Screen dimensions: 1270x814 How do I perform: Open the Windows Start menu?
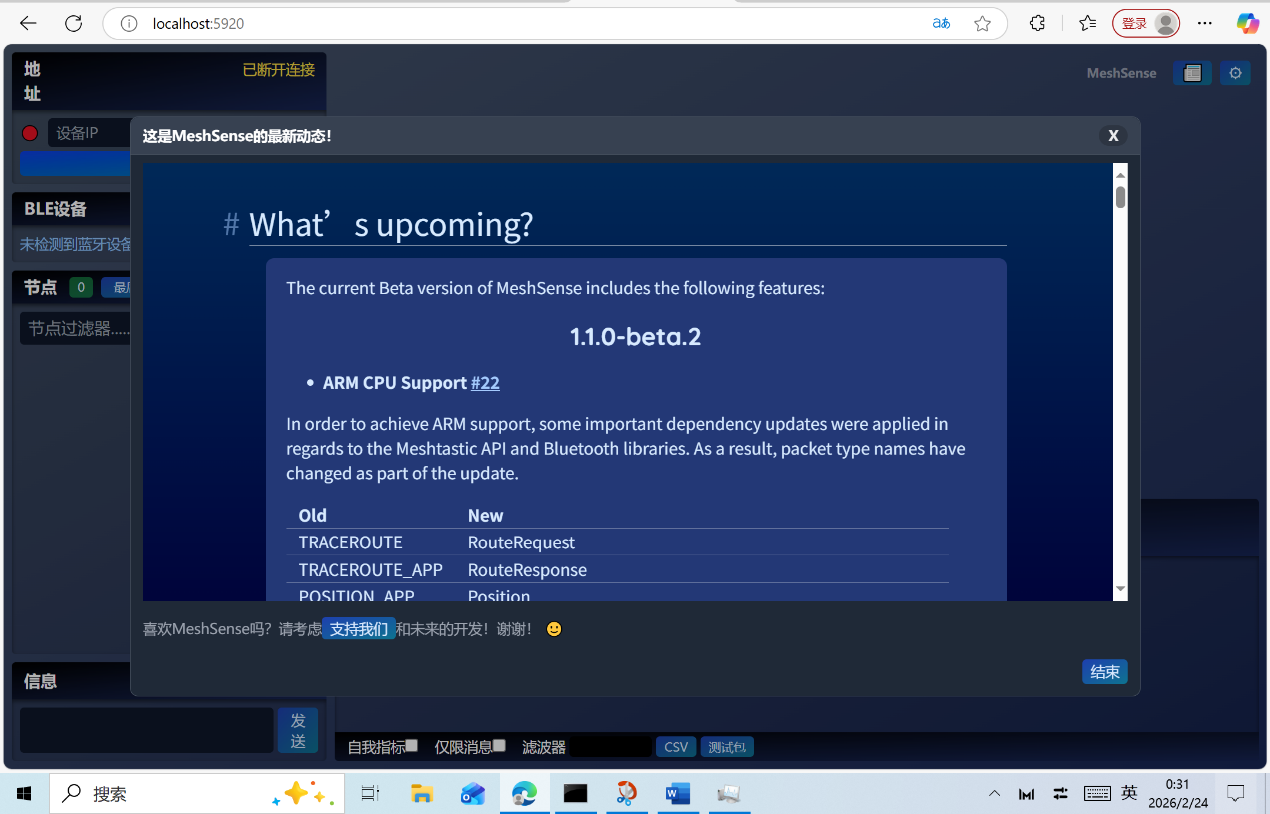coord(24,794)
